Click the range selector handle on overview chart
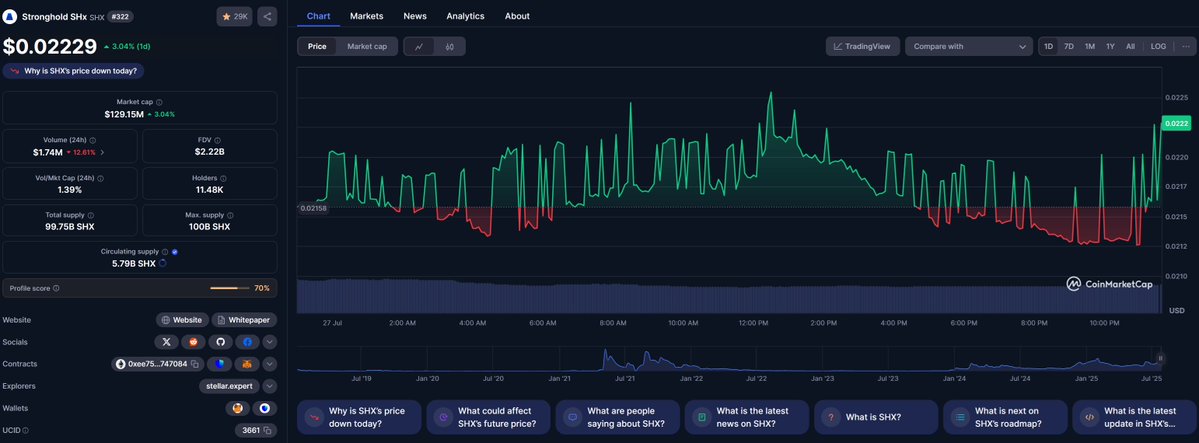Image resolution: width=1199 pixels, height=443 pixels. (x=1160, y=358)
